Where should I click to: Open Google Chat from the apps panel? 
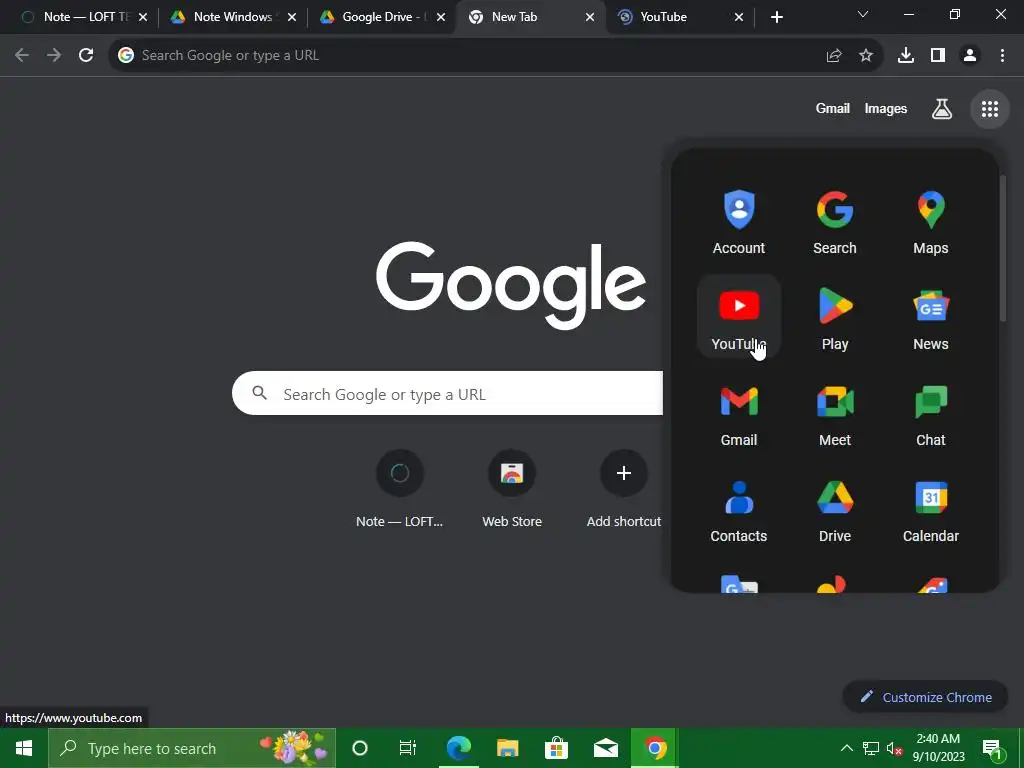click(x=931, y=414)
